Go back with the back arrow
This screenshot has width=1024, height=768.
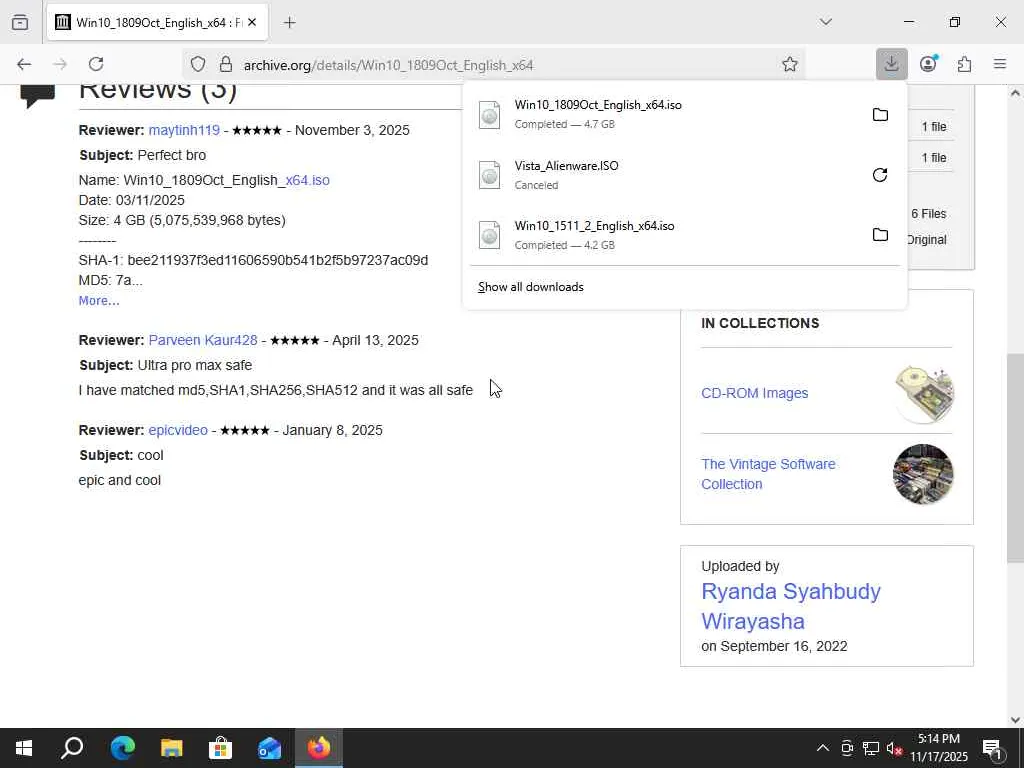pos(24,64)
